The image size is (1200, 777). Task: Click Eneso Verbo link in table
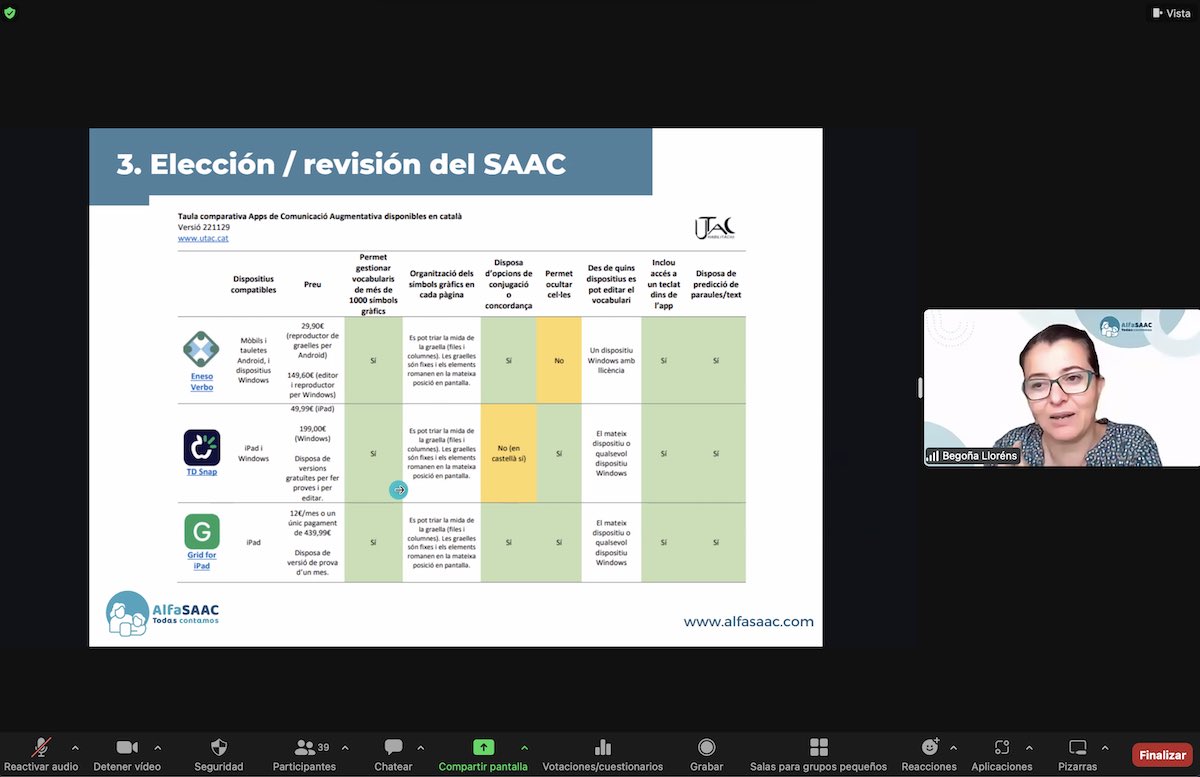[x=202, y=382]
